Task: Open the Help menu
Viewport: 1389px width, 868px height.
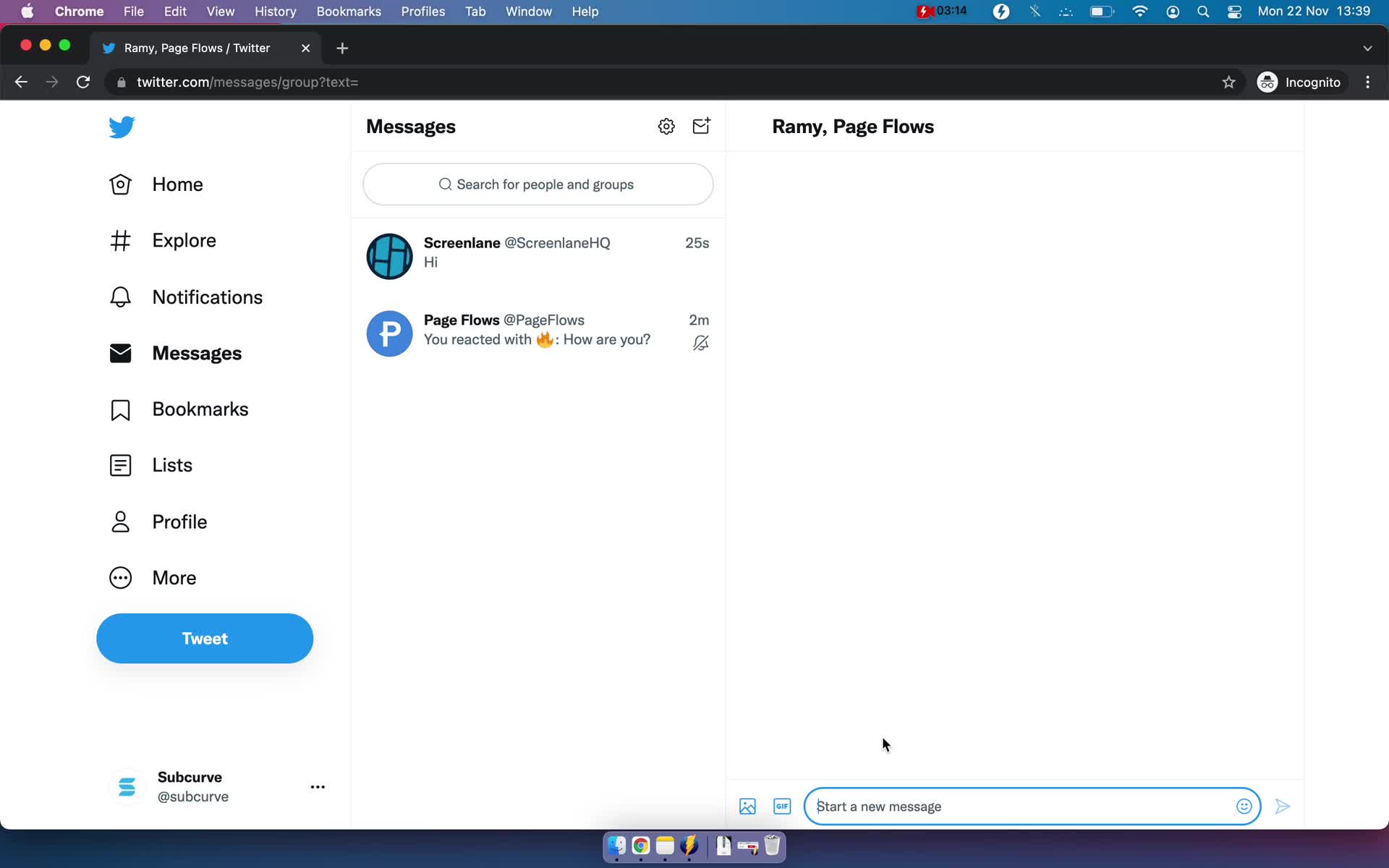Action: (x=585, y=12)
